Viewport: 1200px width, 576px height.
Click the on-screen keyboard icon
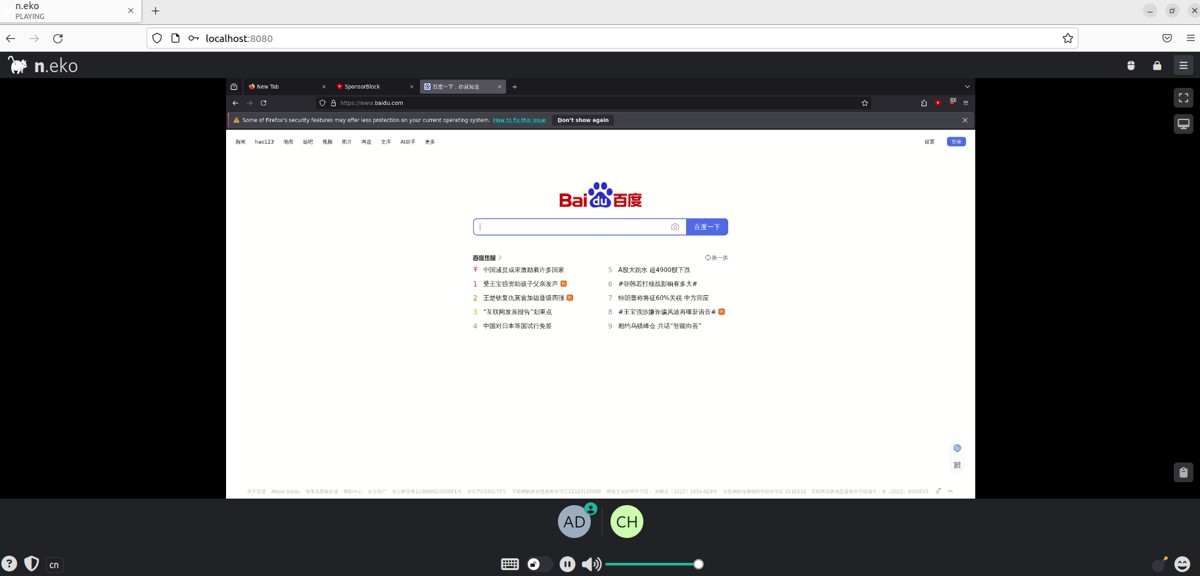point(510,563)
